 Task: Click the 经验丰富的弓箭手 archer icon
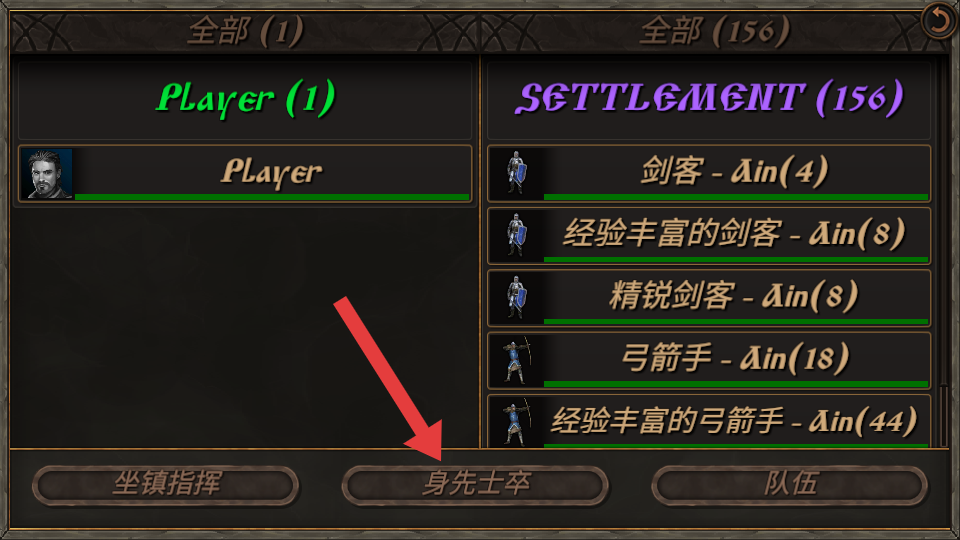click(x=517, y=422)
